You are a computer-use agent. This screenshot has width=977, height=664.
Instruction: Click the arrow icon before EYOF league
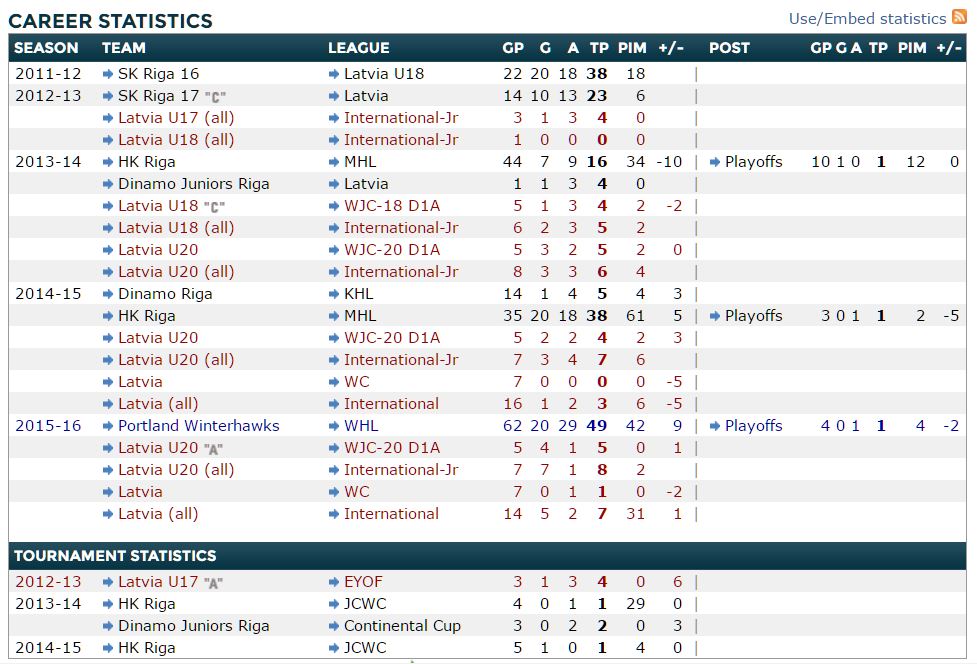(x=334, y=582)
